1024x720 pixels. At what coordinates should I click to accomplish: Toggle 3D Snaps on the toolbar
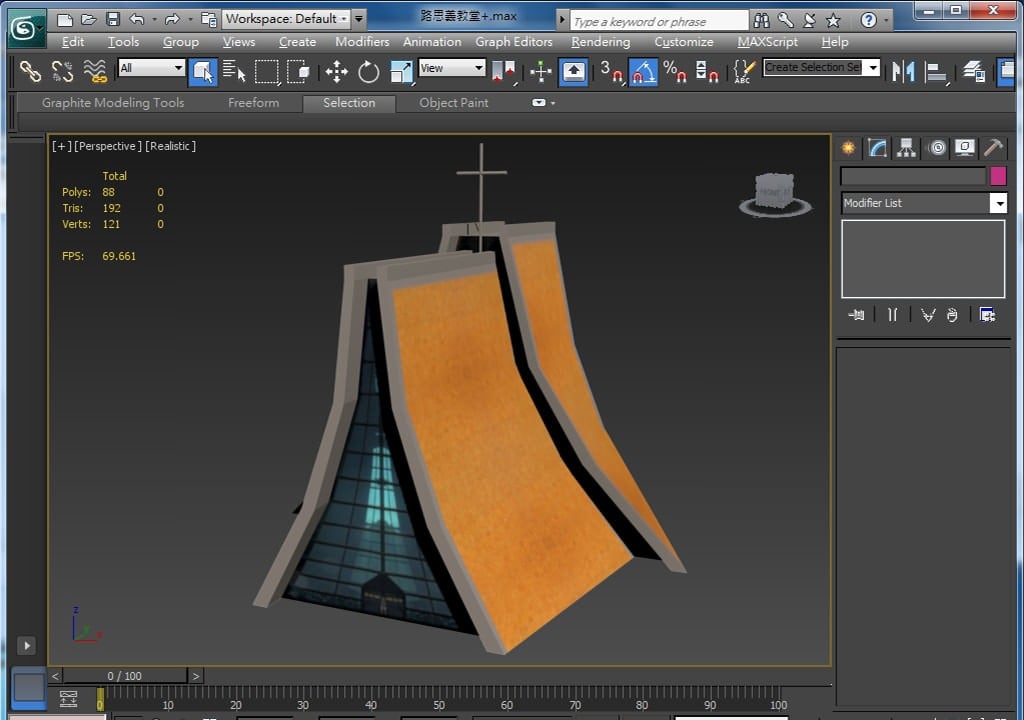[611, 71]
